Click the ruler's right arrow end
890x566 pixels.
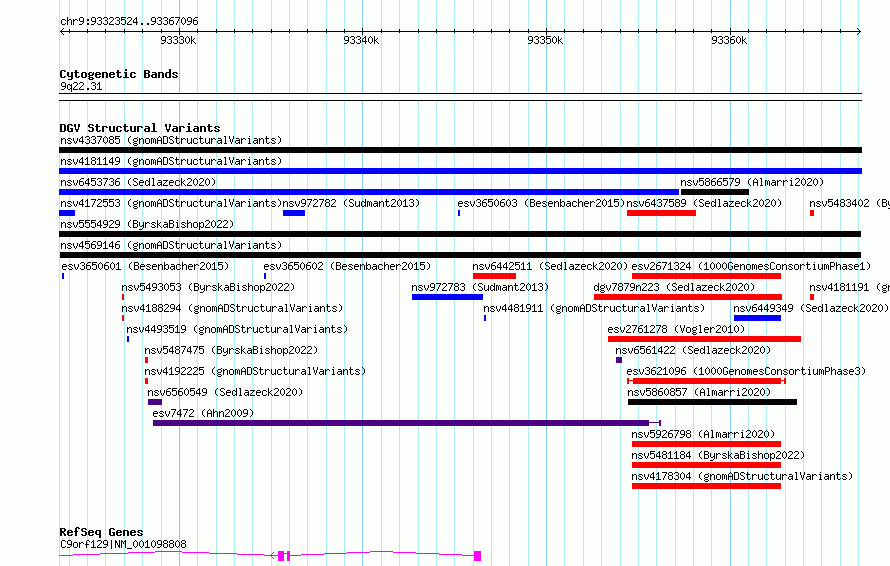pos(859,32)
